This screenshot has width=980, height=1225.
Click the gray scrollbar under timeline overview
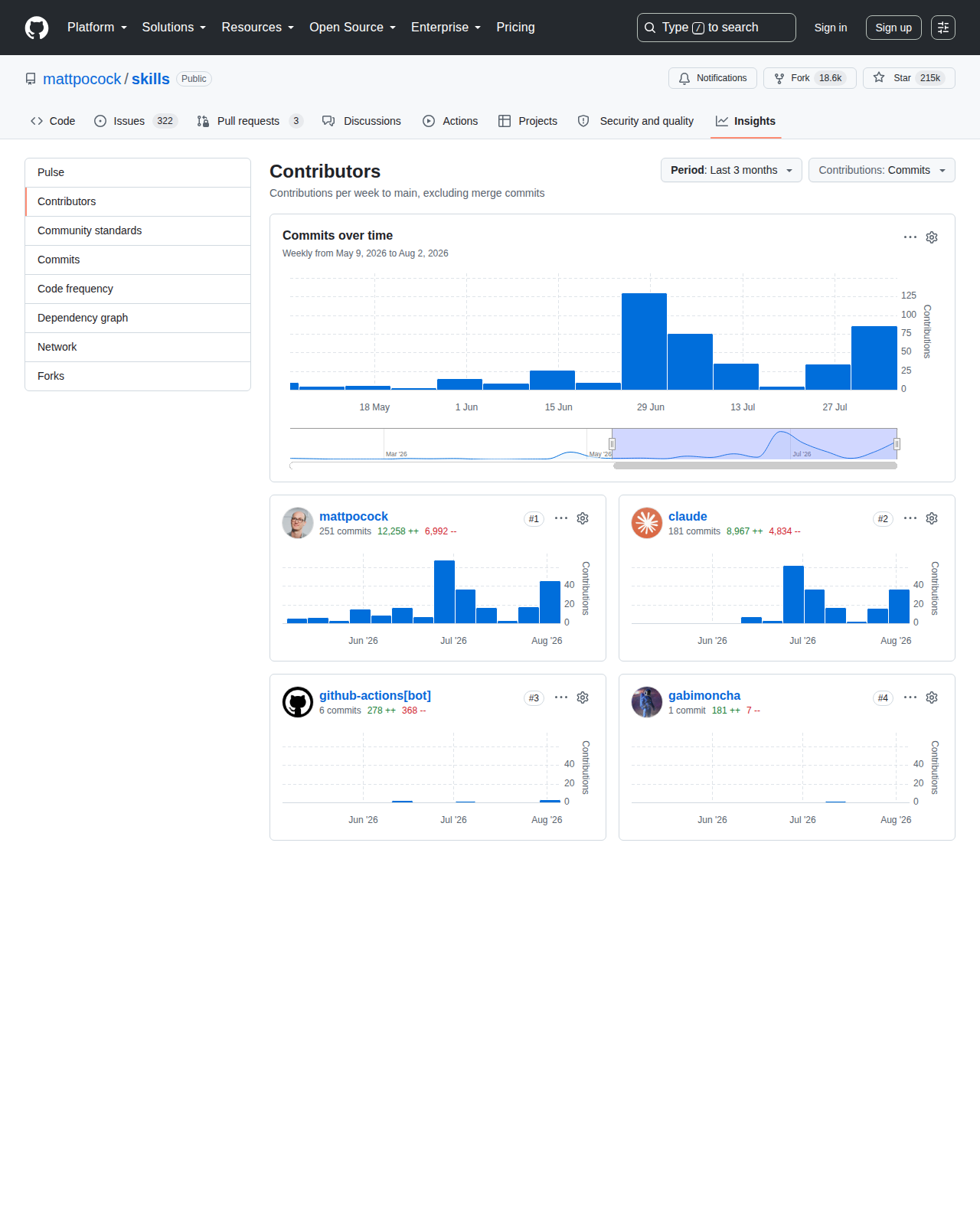pyautogui.click(x=755, y=465)
